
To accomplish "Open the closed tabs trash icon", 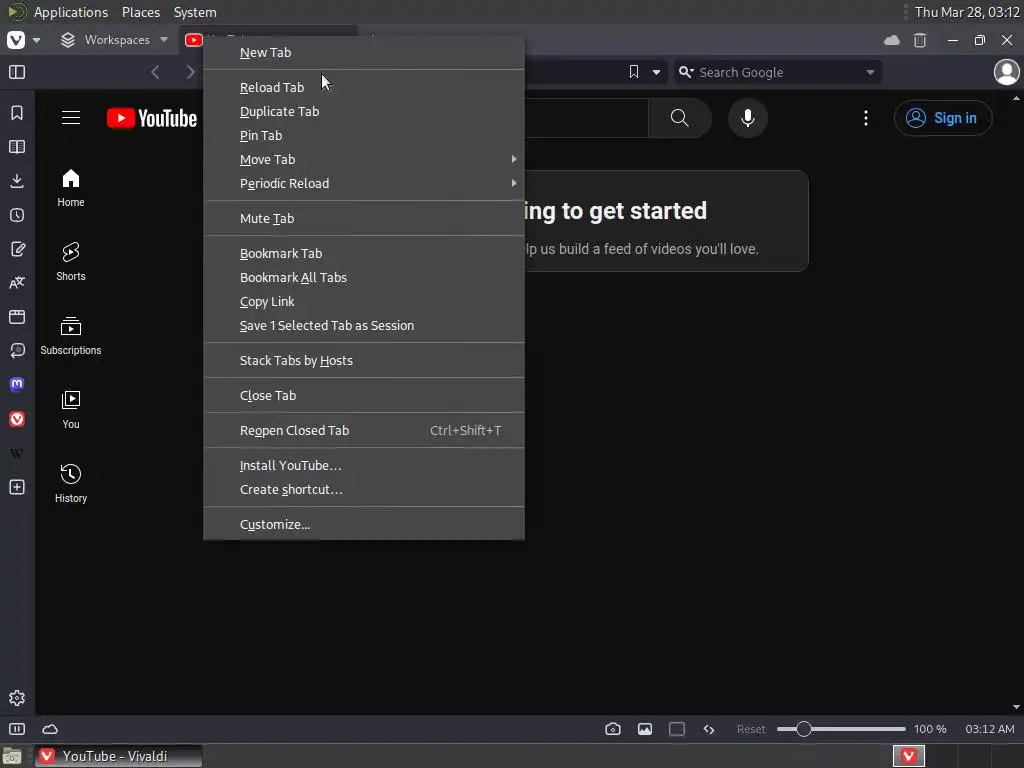I will (920, 40).
